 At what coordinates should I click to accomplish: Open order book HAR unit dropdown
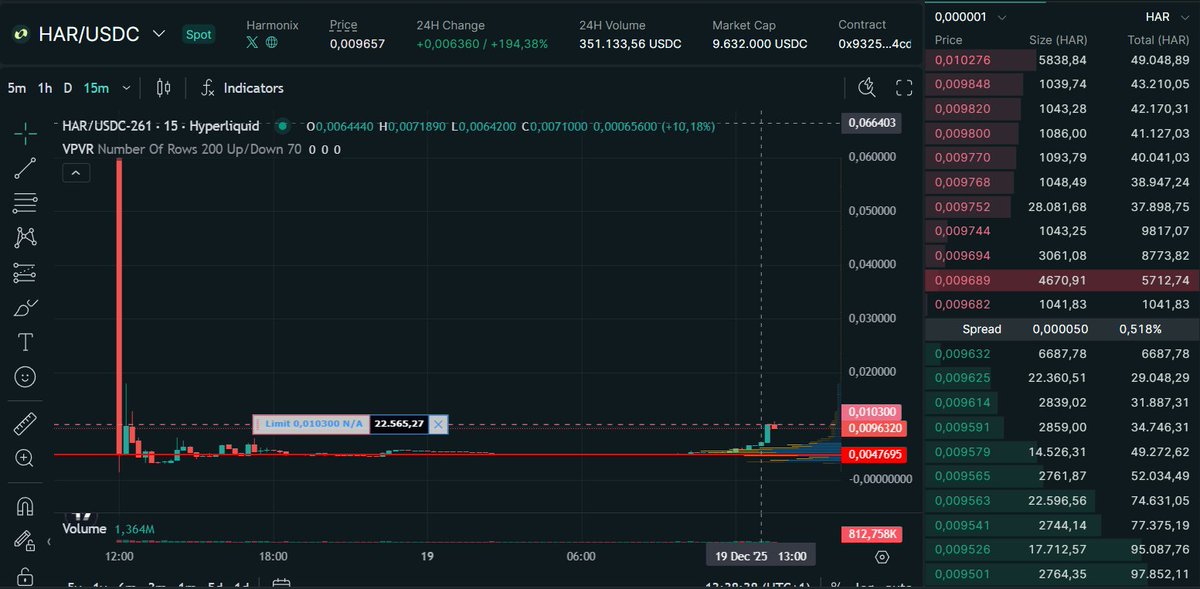click(x=1166, y=17)
